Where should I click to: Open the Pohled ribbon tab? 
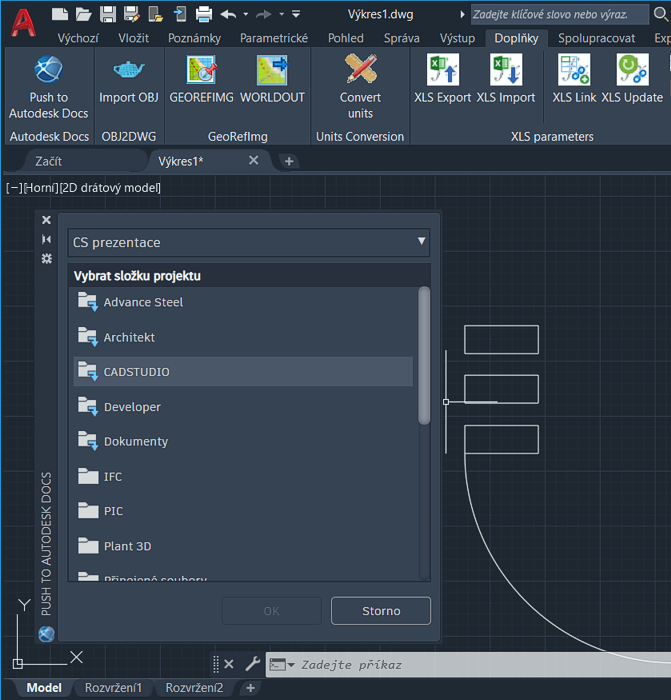346,38
